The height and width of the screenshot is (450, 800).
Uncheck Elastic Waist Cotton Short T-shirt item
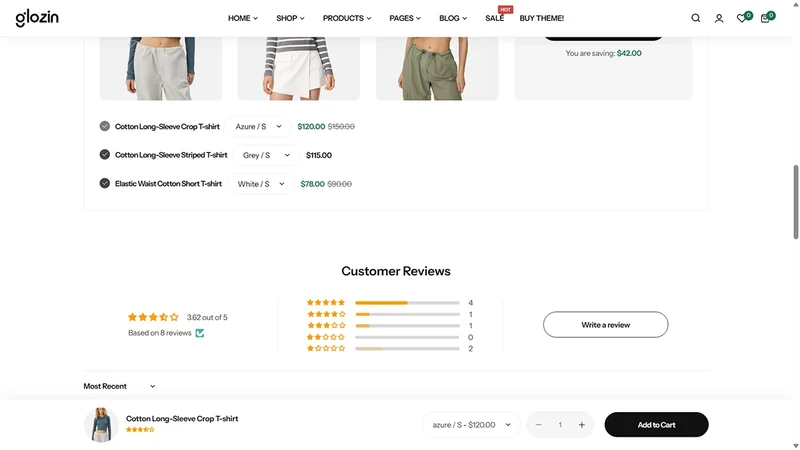(105, 183)
